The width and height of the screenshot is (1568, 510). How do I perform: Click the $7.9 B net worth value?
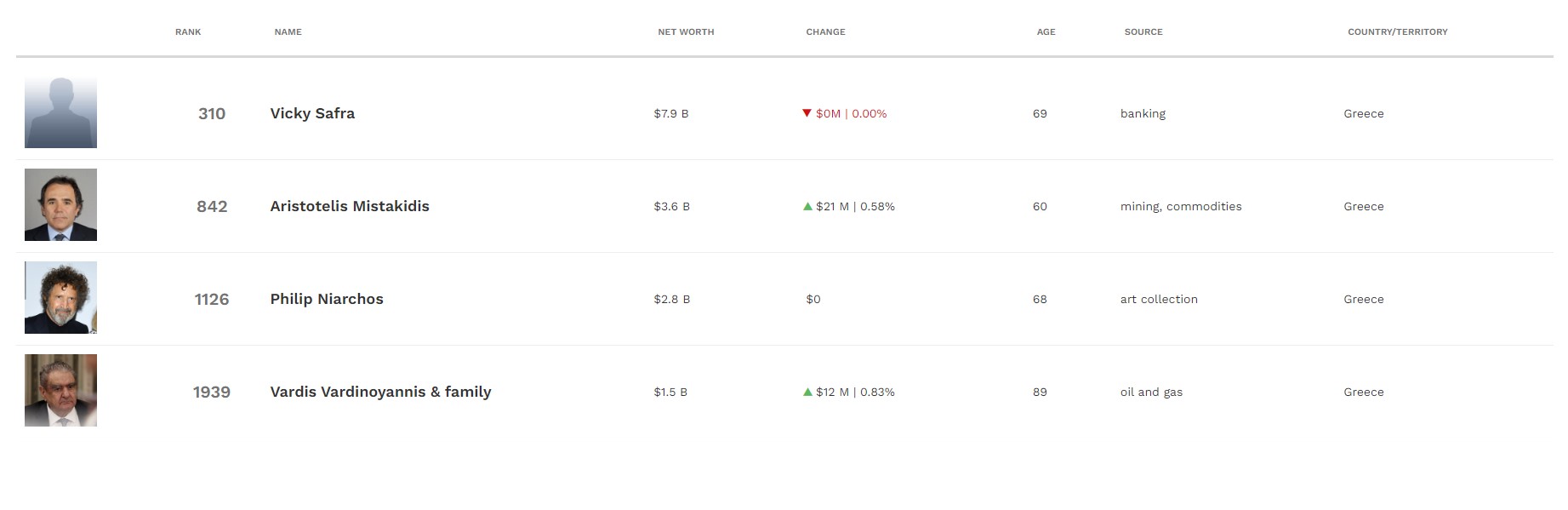[670, 113]
